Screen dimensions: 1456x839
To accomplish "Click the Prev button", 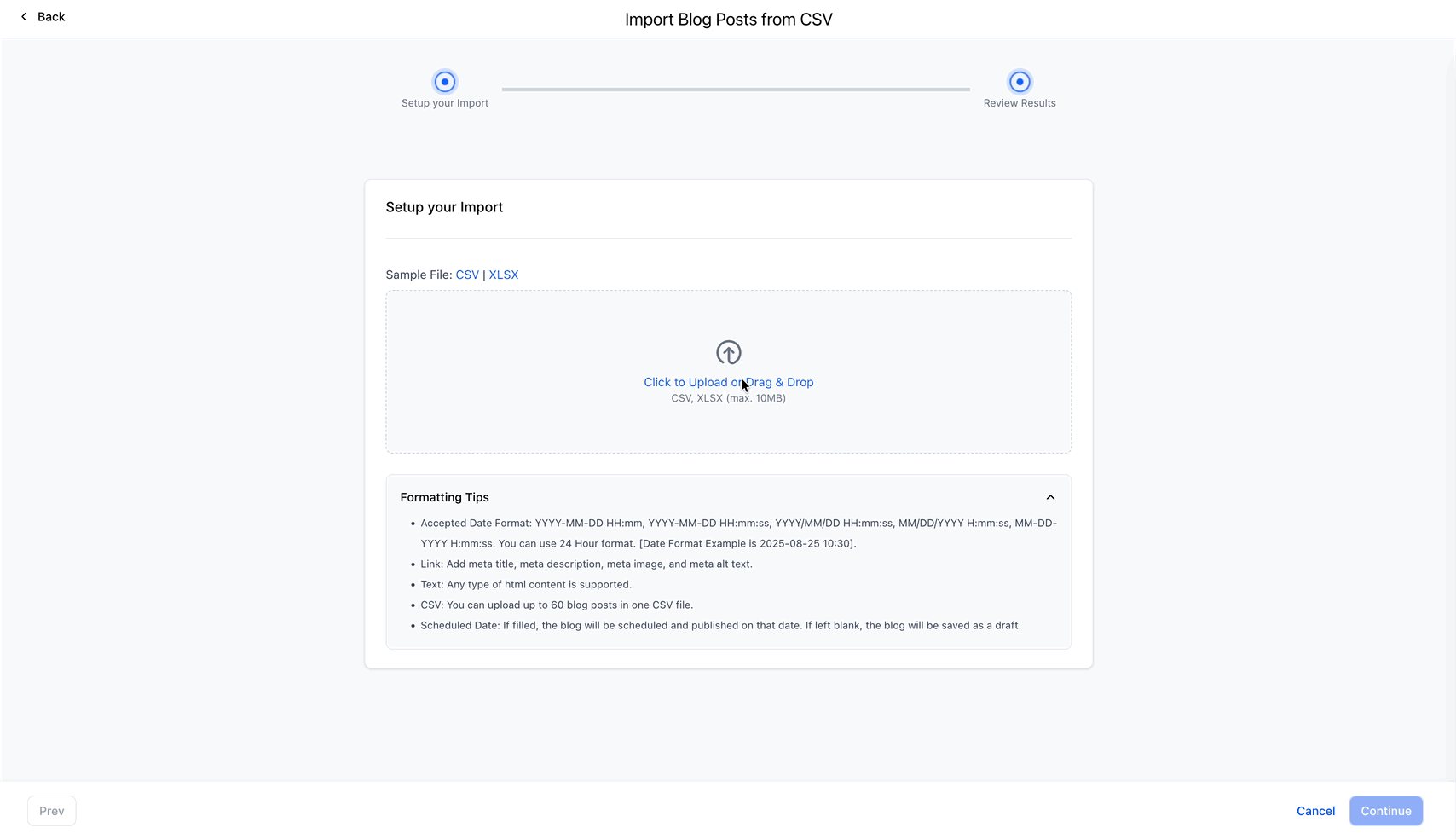I will (52, 811).
